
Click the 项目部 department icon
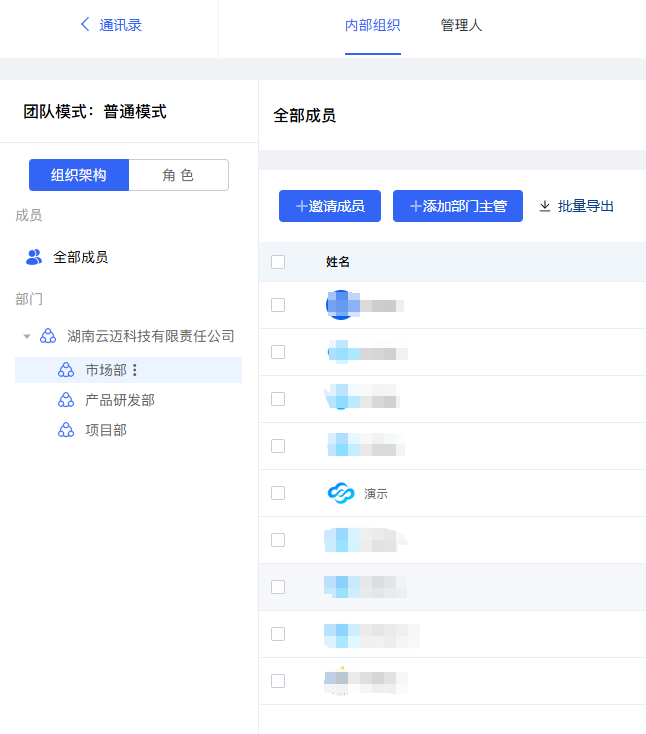[x=66, y=430]
